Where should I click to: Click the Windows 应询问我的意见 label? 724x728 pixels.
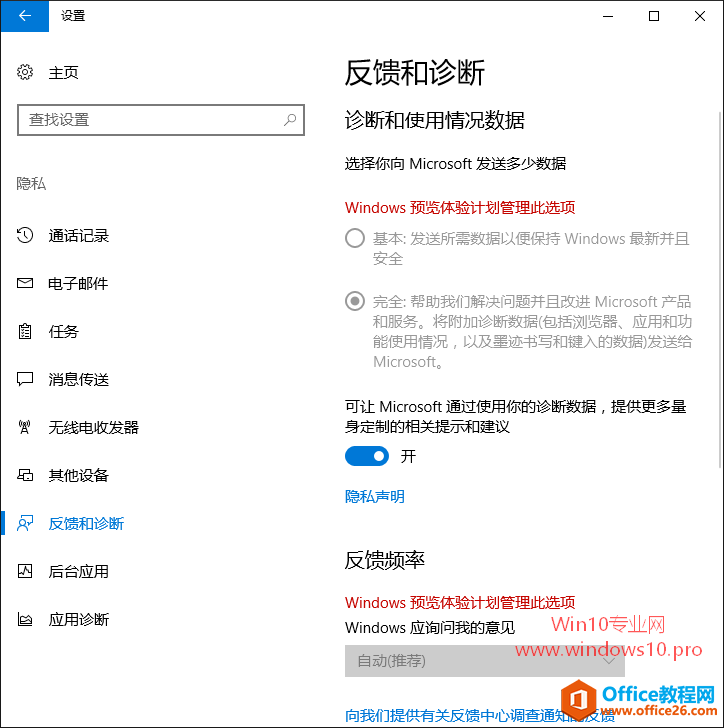(x=430, y=627)
